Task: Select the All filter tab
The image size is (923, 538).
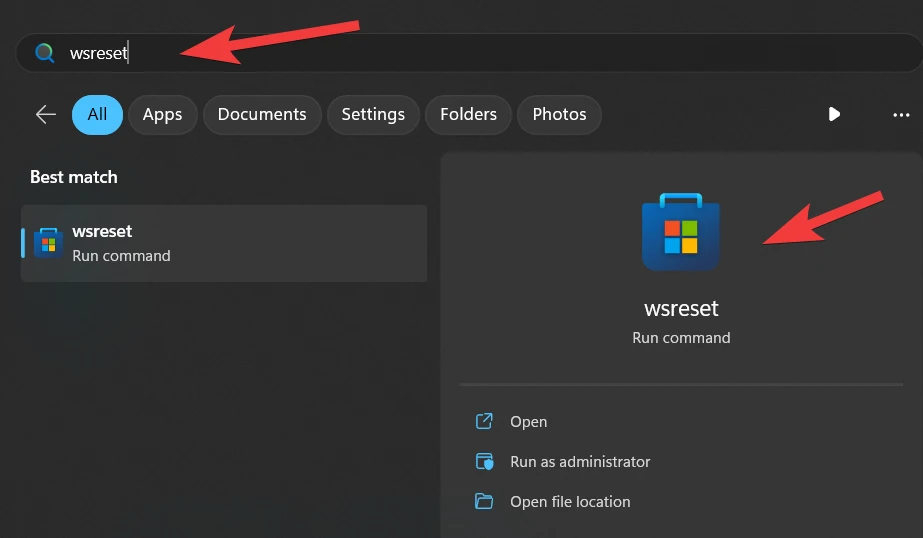Action: [97, 115]
